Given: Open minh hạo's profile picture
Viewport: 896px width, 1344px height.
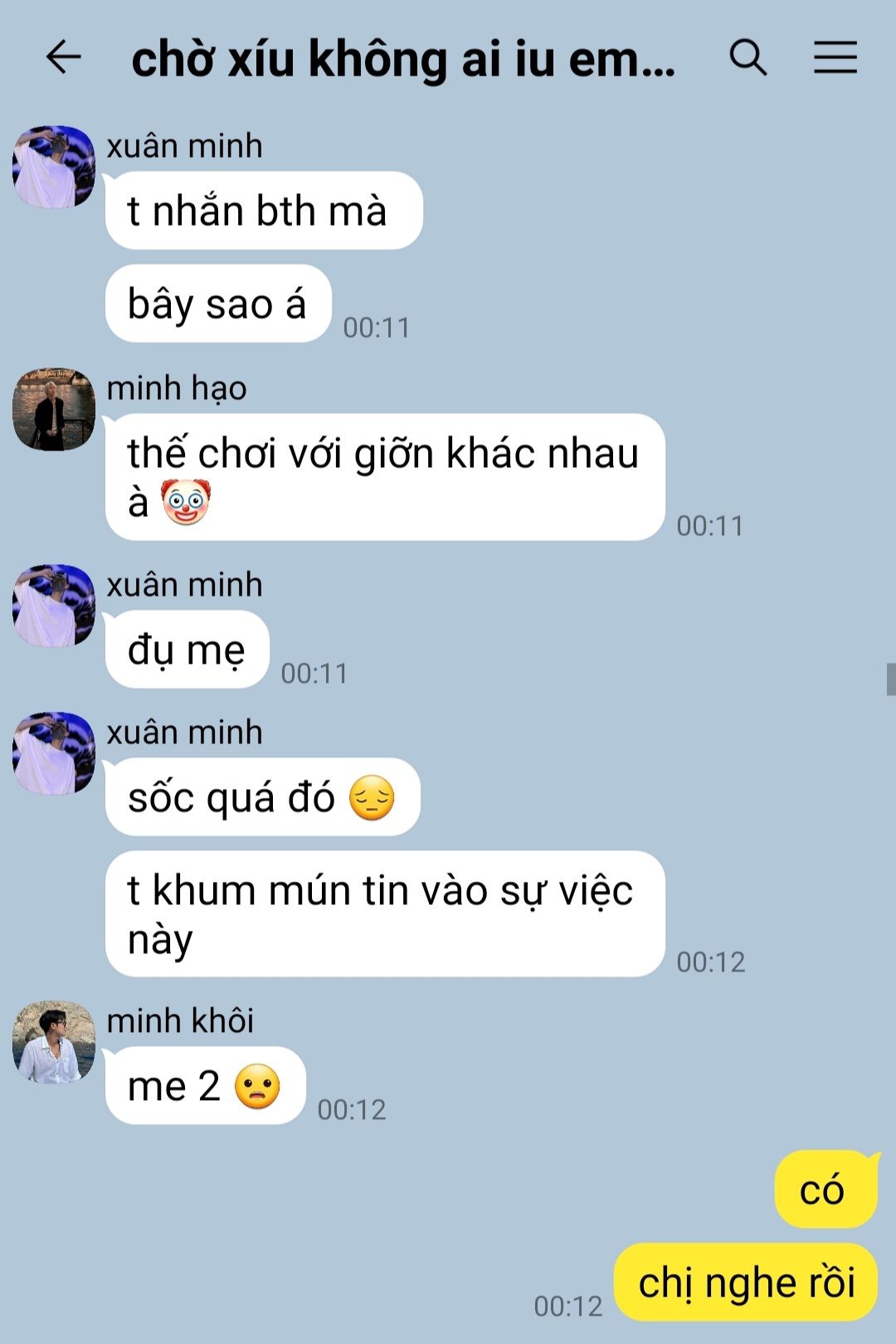Looking at the screenshot, I should [54, 409].
